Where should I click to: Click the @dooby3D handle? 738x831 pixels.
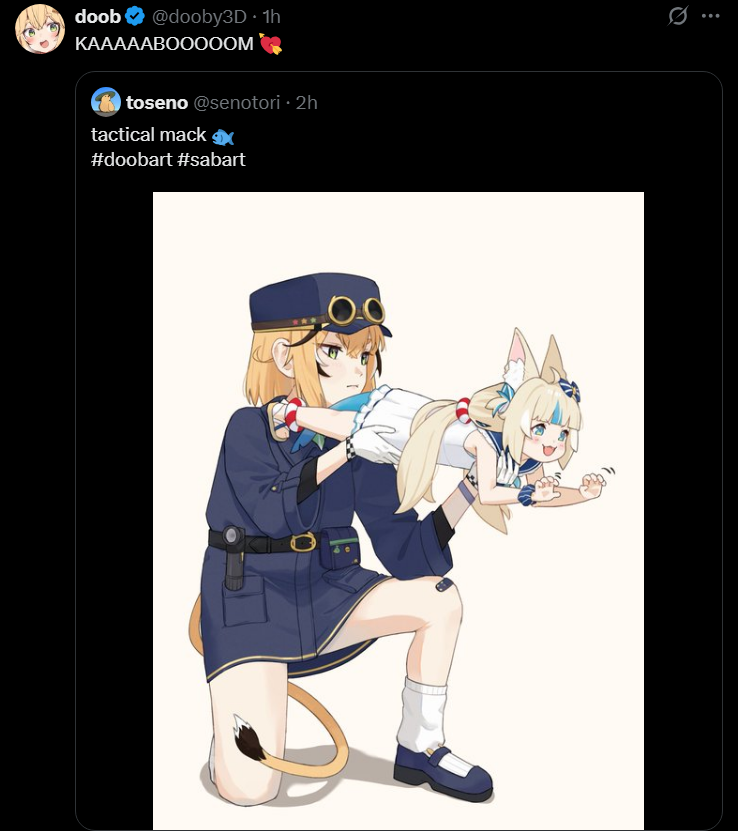[x=199, y=17]
